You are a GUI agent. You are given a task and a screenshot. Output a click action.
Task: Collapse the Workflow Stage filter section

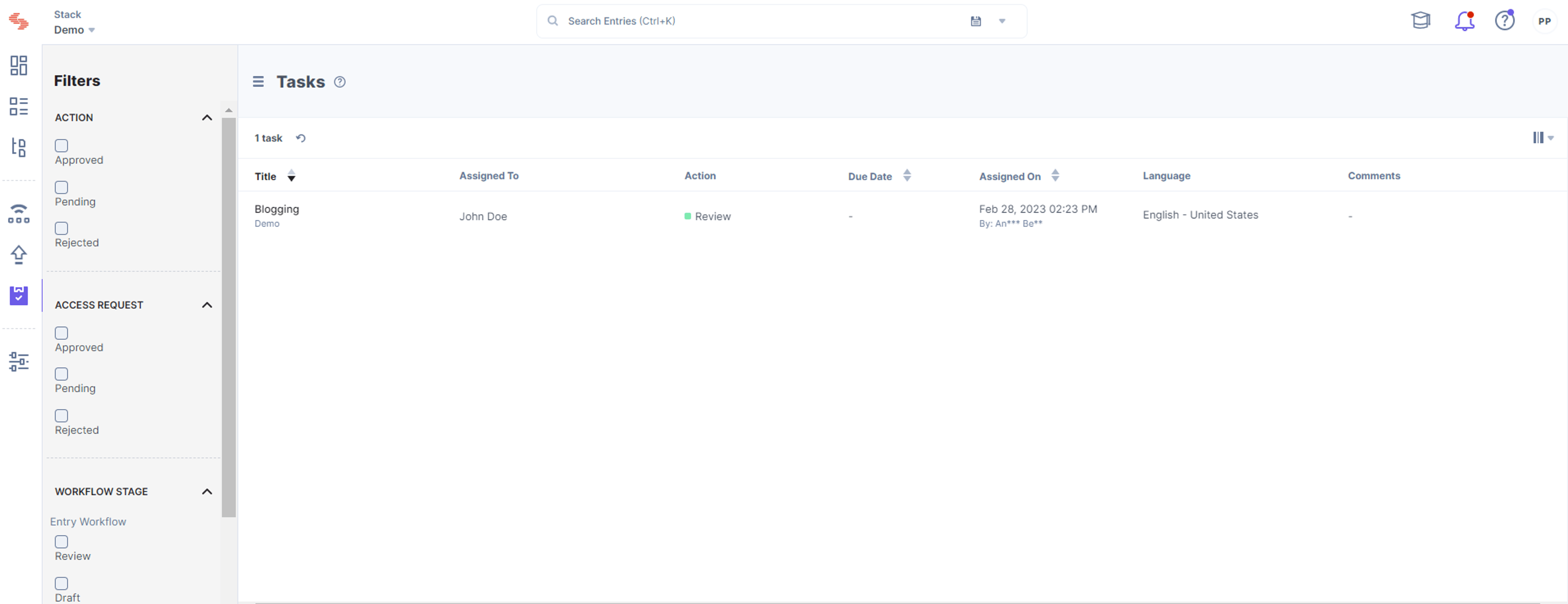(x=207, y=492)
